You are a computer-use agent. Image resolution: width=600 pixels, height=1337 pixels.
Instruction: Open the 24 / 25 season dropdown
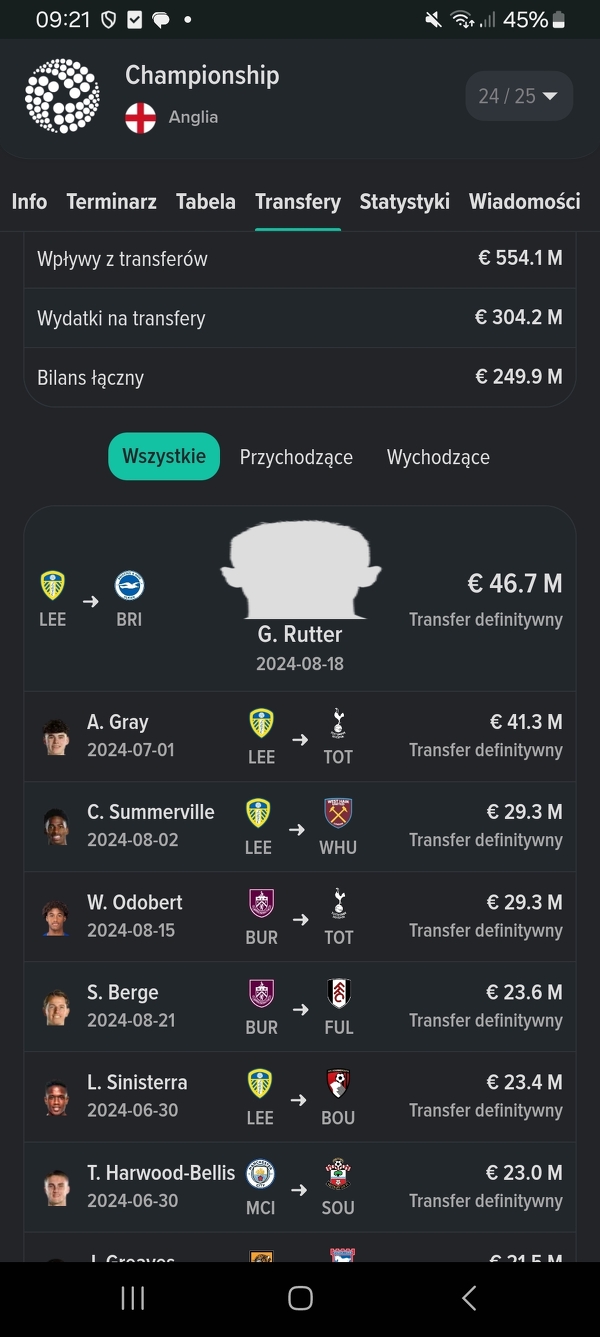(518, 96)
